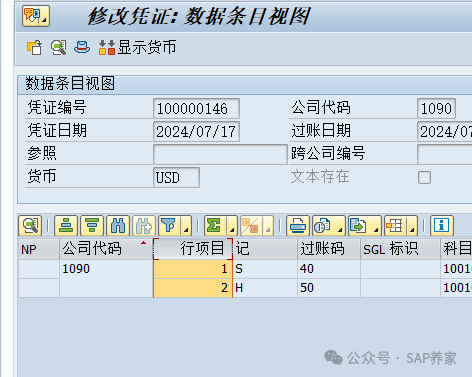The height and width of the screenshot is (377, 472).
Task: Click the 凭证日期 field showing 2024/07/17
Action: pyautogui.click(x=196, y=131)
